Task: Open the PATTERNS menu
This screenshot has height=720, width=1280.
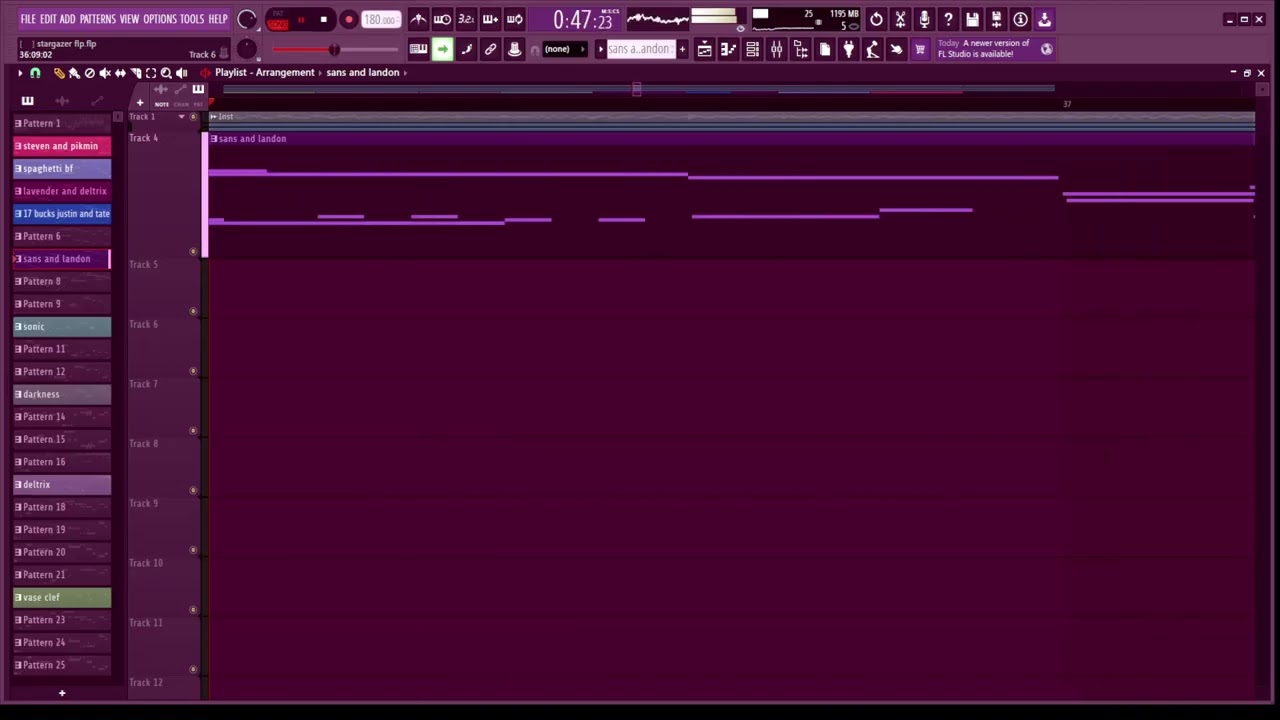Action: pyautogui.click(x=97, y=19)
